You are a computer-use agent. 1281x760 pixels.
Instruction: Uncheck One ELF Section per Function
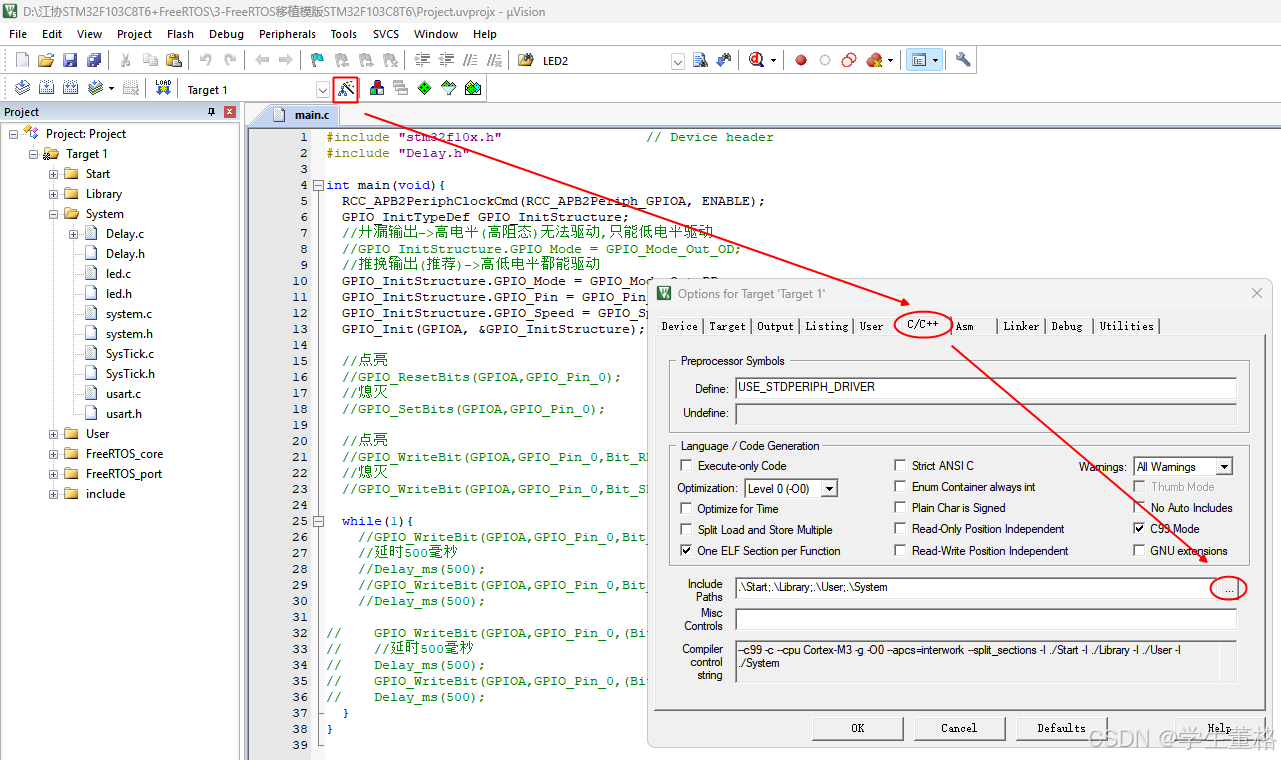click(686, 551)
